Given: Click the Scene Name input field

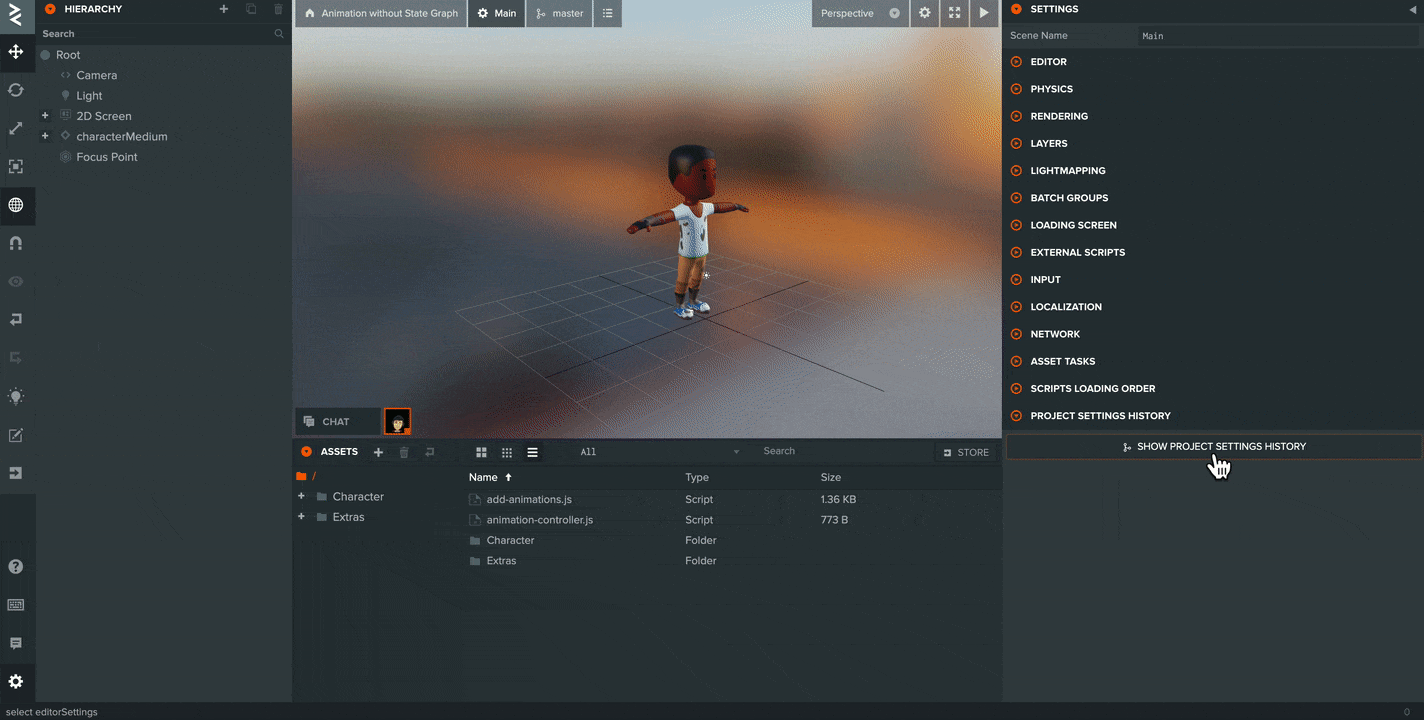Looking at the screenshot, I should pos(1278,36).
